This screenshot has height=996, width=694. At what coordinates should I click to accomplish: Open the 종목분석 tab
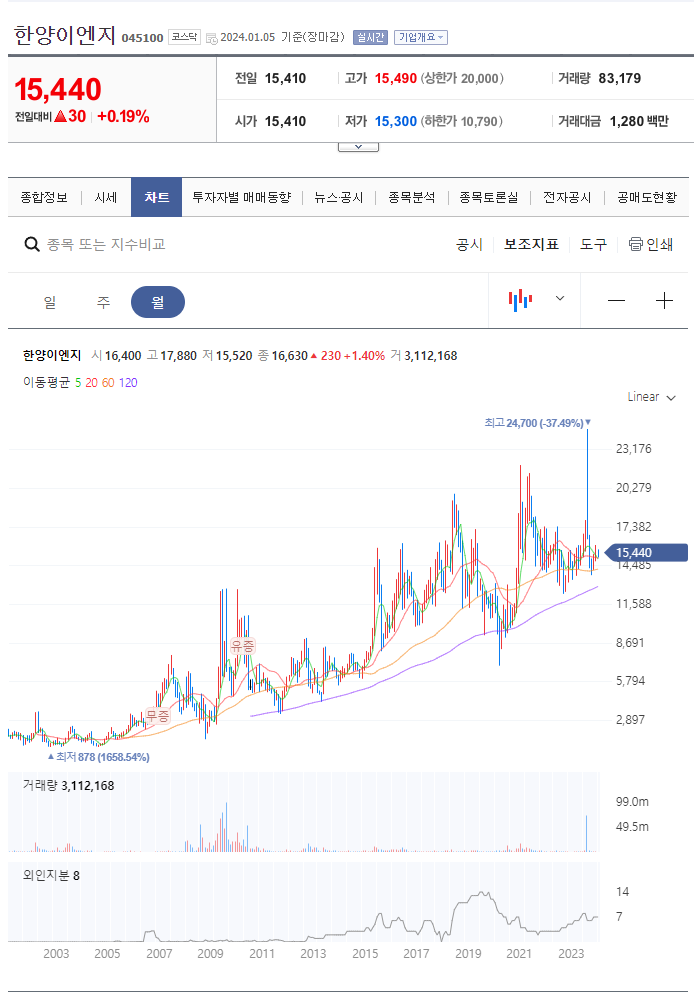pyautogui.click(x=411, y=198)
